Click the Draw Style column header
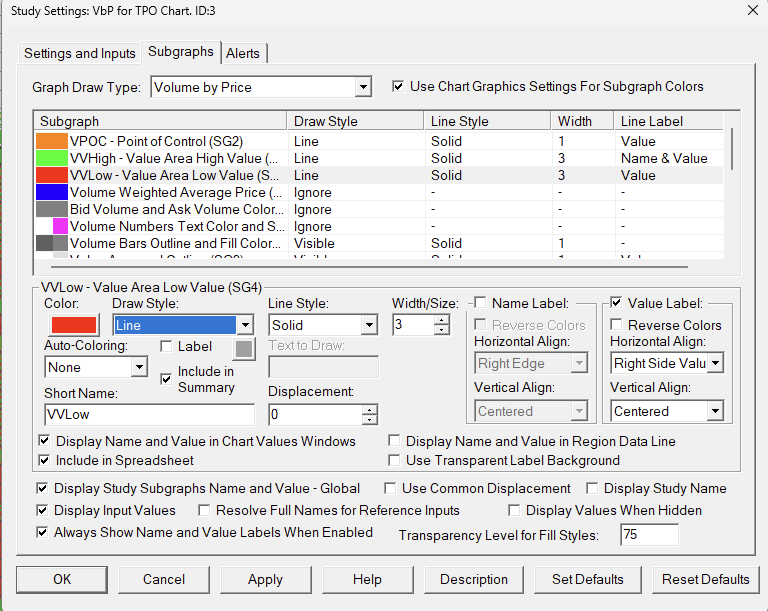 356,121
